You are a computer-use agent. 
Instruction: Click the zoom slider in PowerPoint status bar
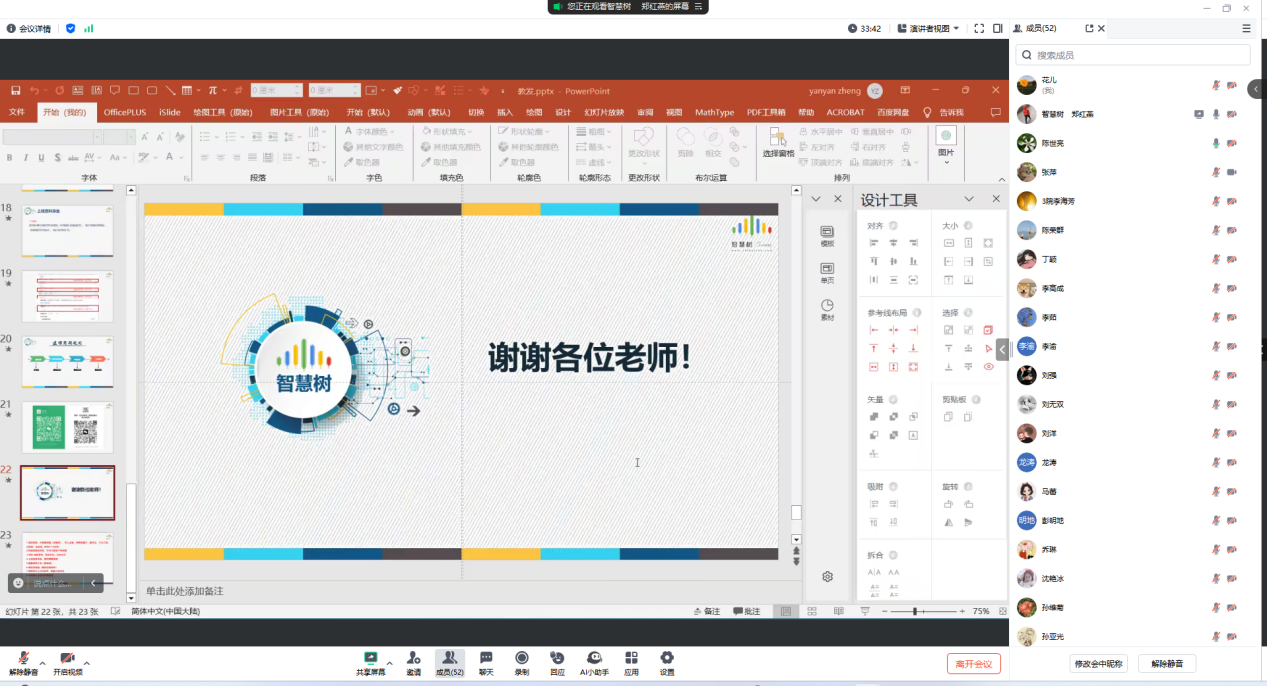click(915, 611)
